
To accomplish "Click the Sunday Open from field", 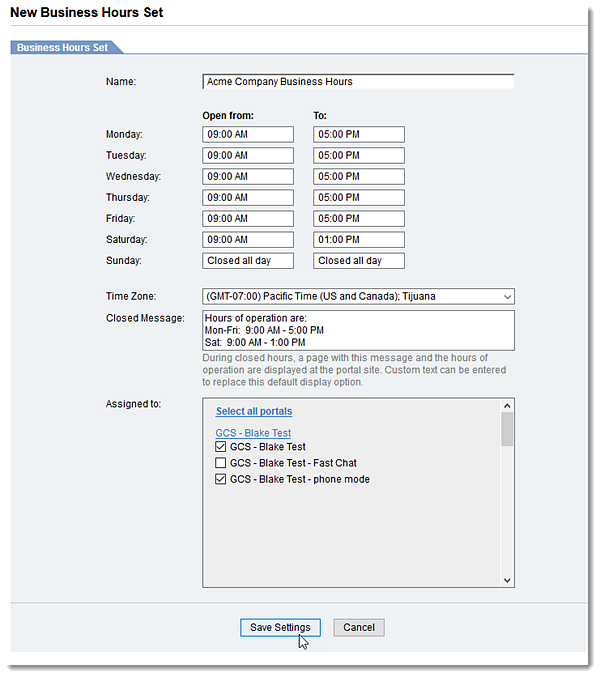I will [248, 261].
